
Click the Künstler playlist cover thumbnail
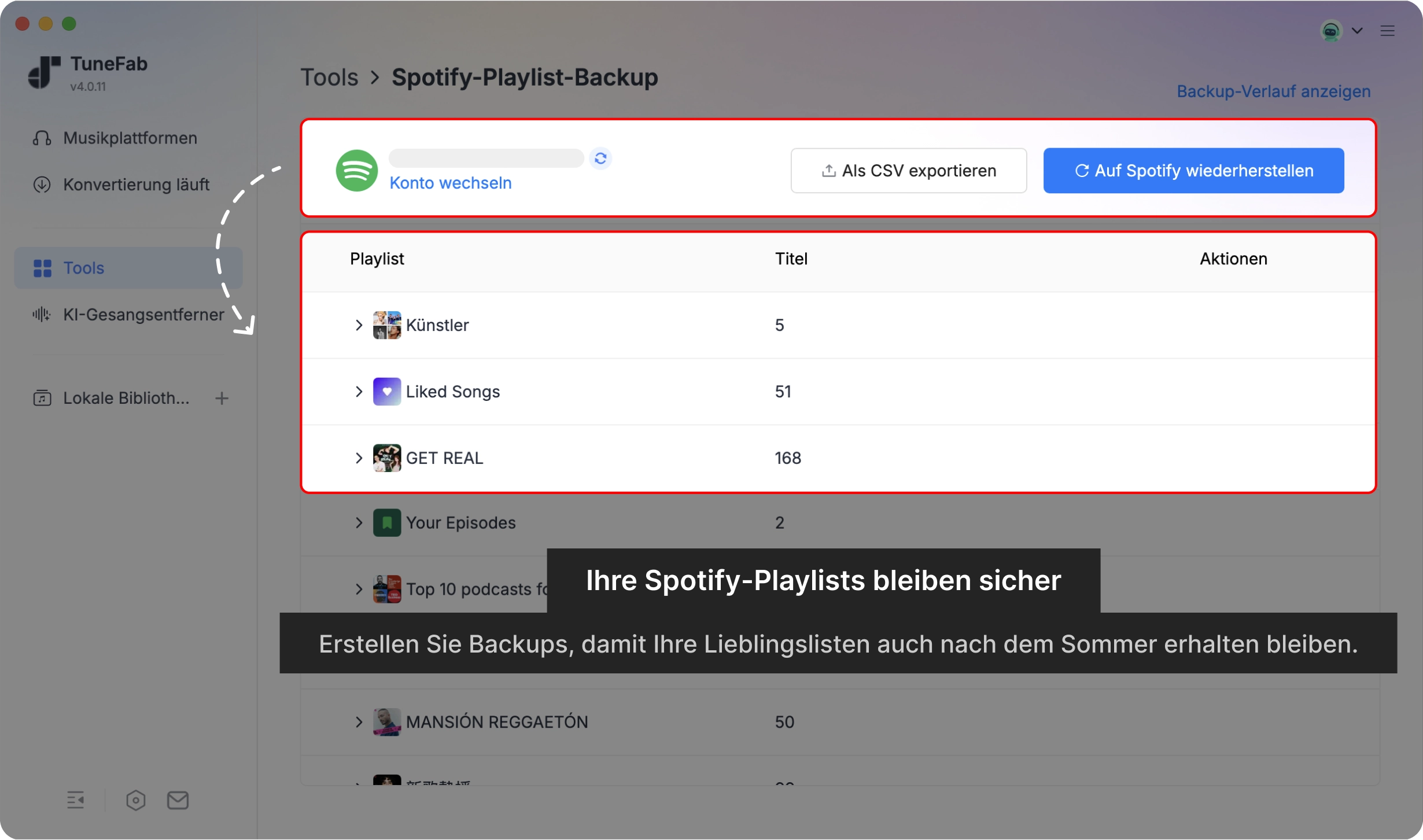[x=387, y=325]
